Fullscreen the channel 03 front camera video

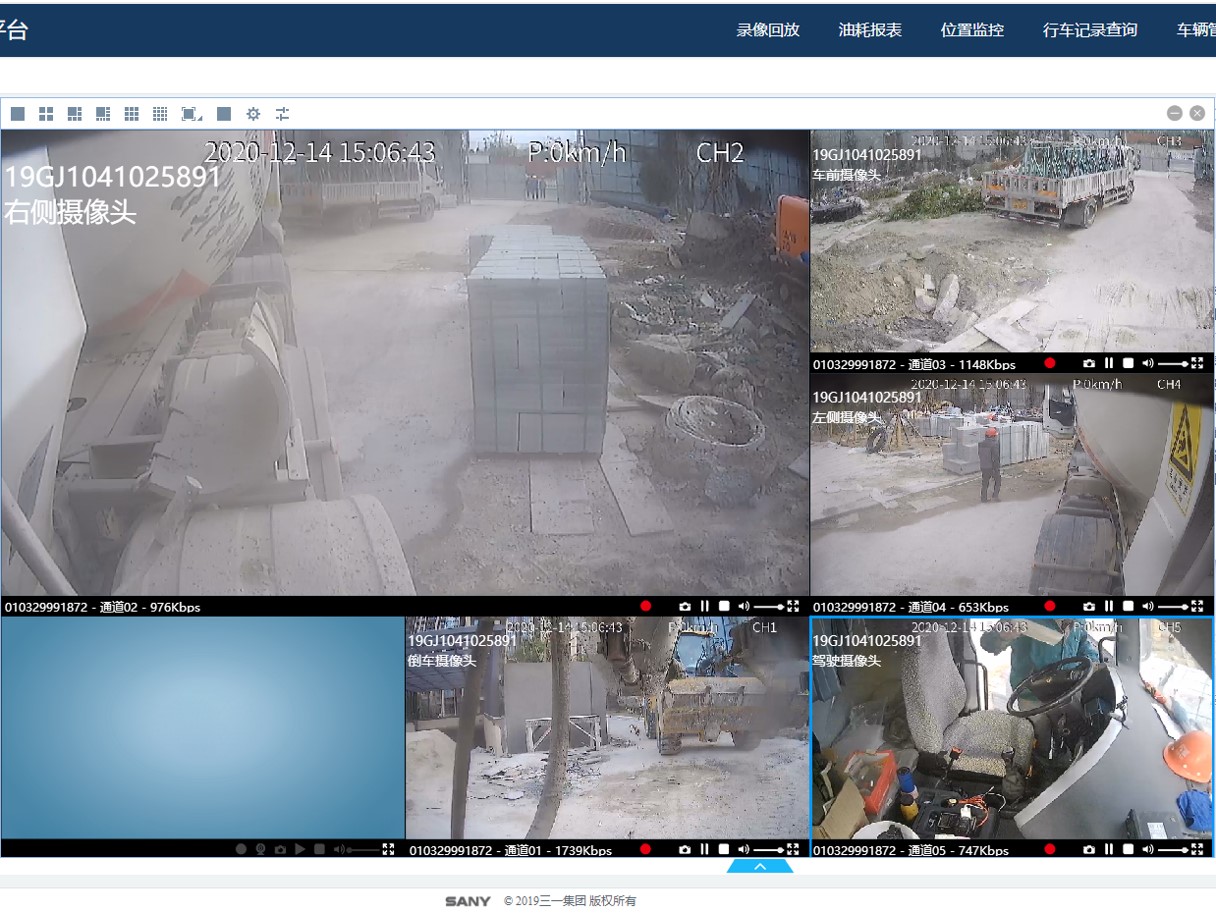(x=1197, y=364)
